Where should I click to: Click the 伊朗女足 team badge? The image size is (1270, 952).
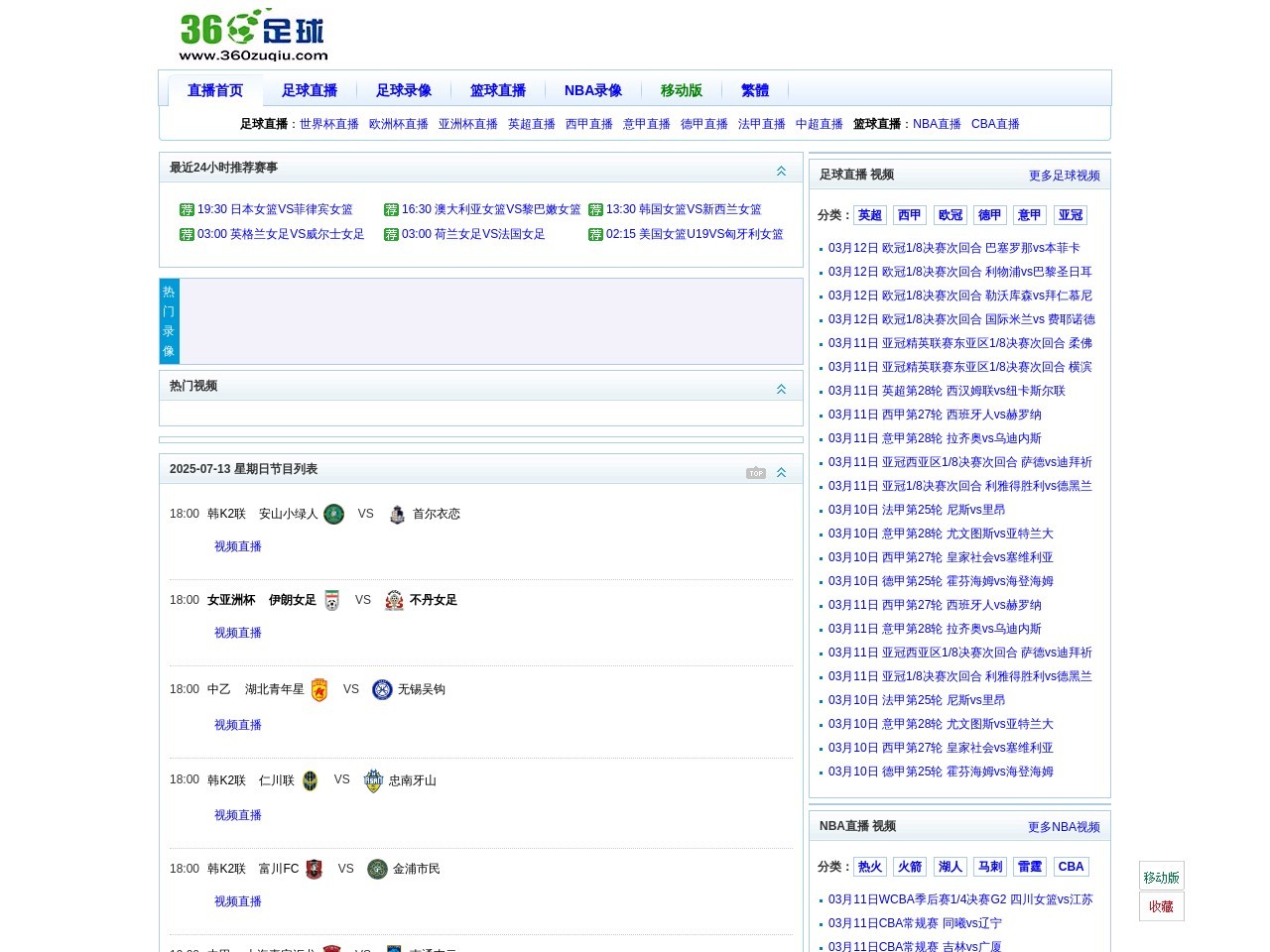[x=331, y=599]
